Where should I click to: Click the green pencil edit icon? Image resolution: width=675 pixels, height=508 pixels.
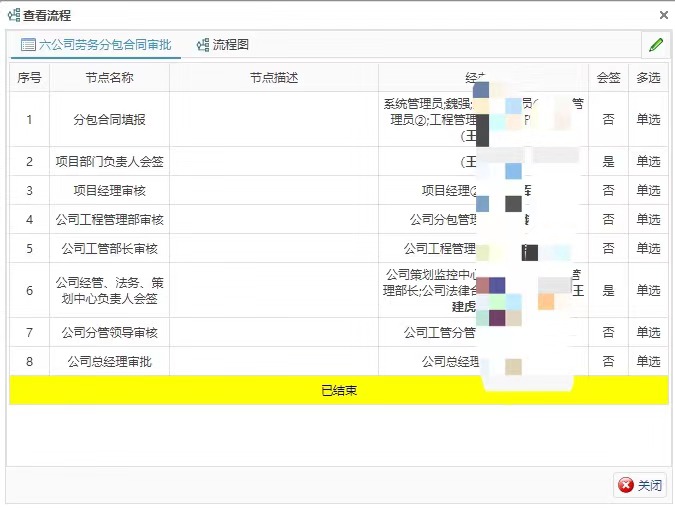656,45
